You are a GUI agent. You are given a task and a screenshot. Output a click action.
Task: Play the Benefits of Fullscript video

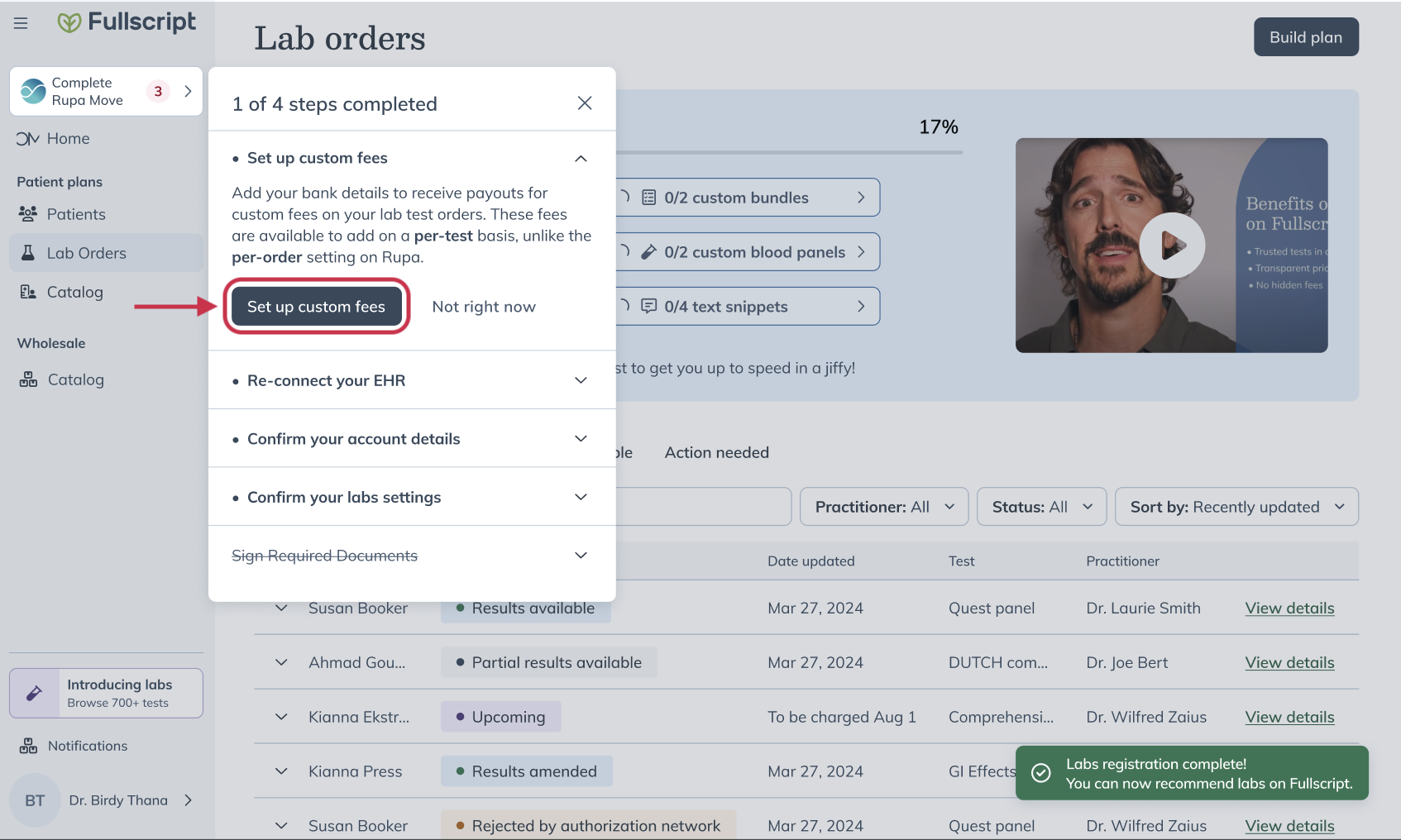1172,245
